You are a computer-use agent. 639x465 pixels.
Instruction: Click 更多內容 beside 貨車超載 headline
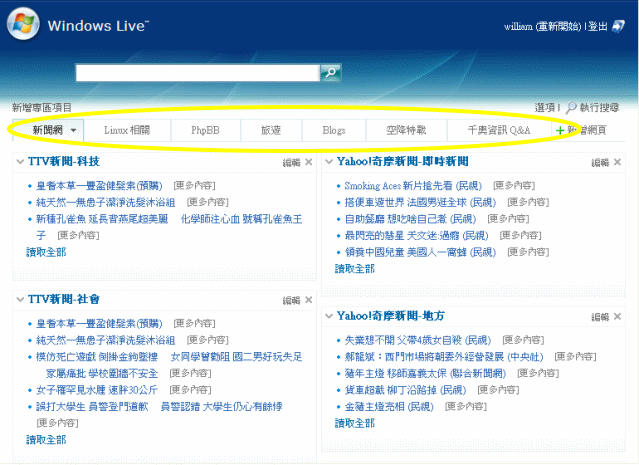pos(498,390)
